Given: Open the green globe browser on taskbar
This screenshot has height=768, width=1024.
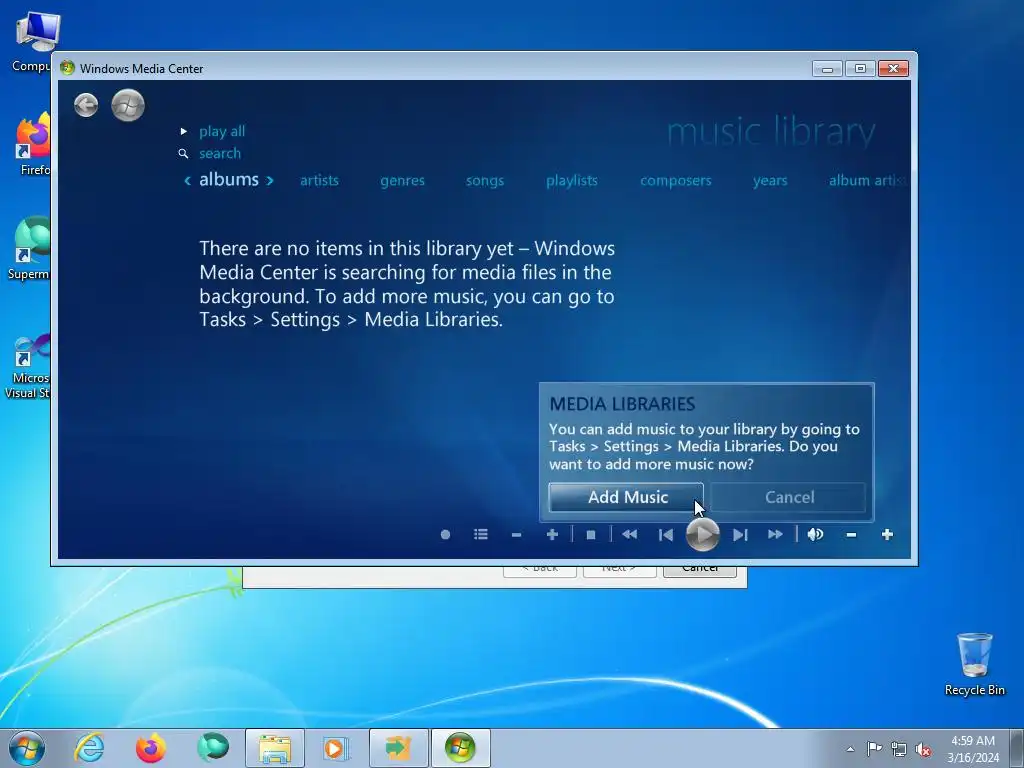Looking at the screenshot, I should pyautogui.click(x=213, y=748).
